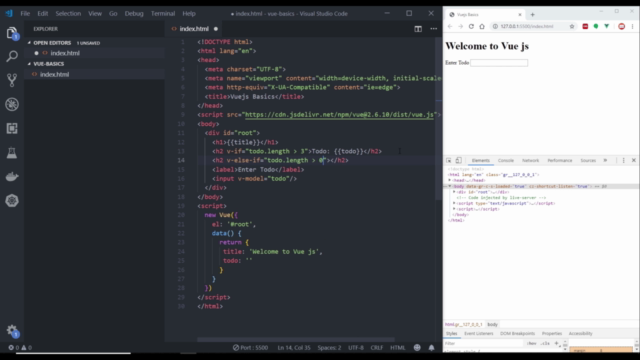This screenshot has height=360, width=640.
Task: Click the green circle extension icon in Chrome
Action: coord(596,27)
